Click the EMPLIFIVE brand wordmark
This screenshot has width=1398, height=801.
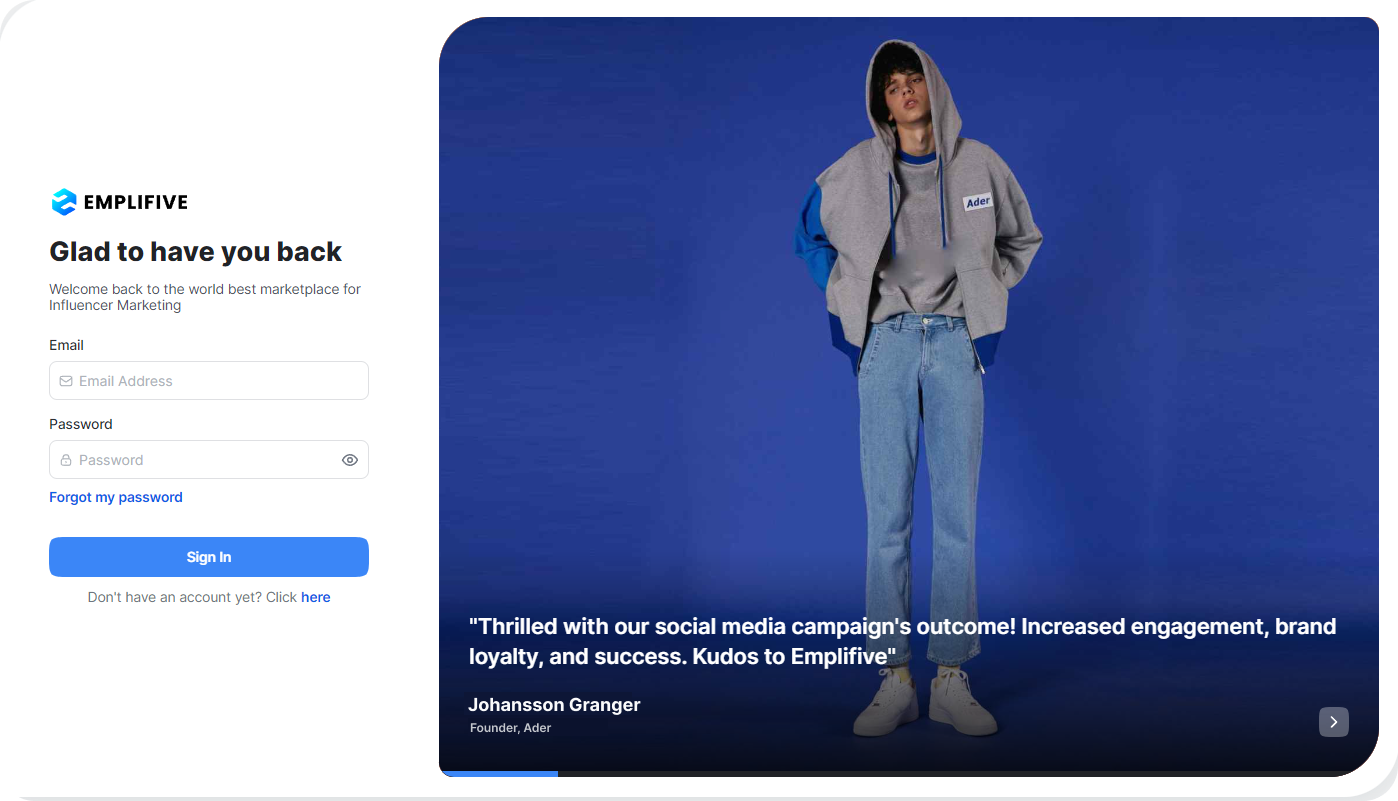(136, 202)
